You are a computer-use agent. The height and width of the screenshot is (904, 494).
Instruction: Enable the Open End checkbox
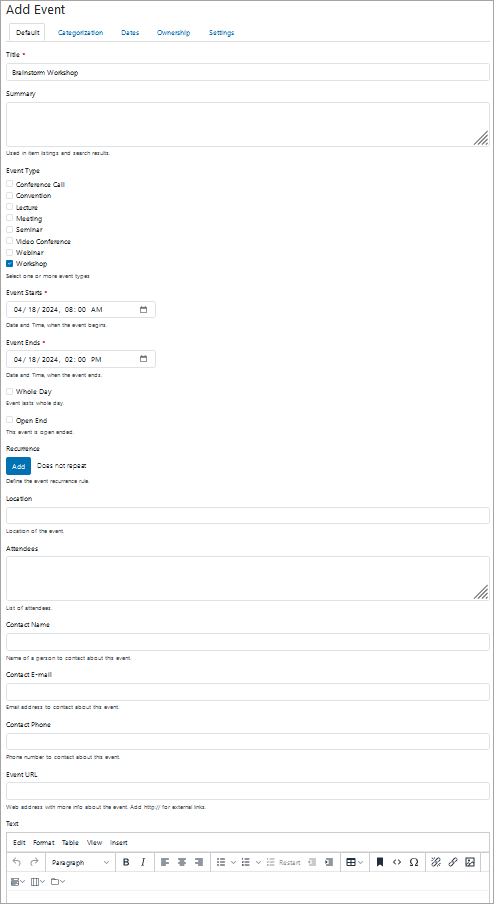click(x=9, y=420)
